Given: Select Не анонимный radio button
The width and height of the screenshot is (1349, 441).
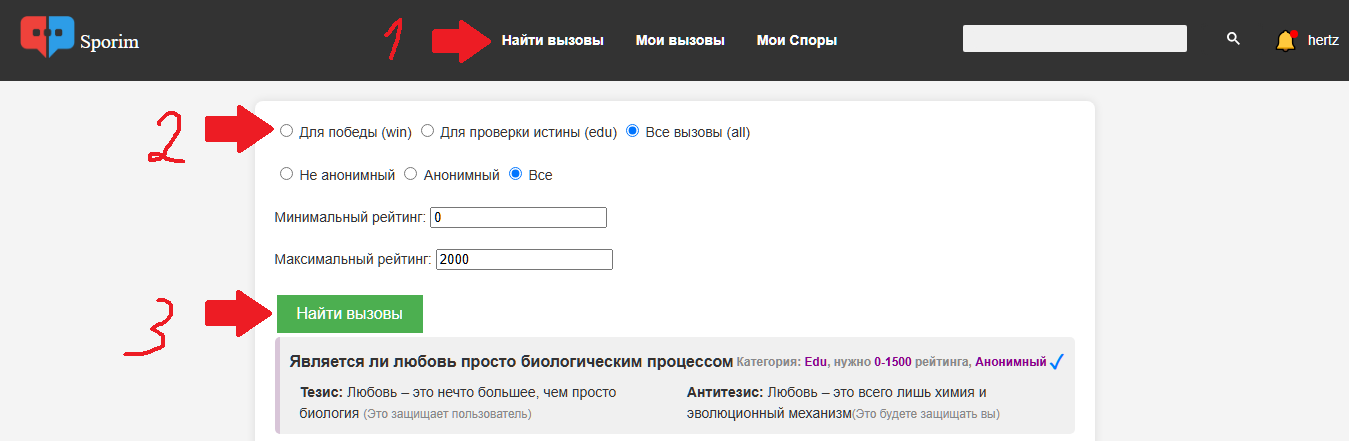Looking at the screenshot, I should click(x=287, y=174).
